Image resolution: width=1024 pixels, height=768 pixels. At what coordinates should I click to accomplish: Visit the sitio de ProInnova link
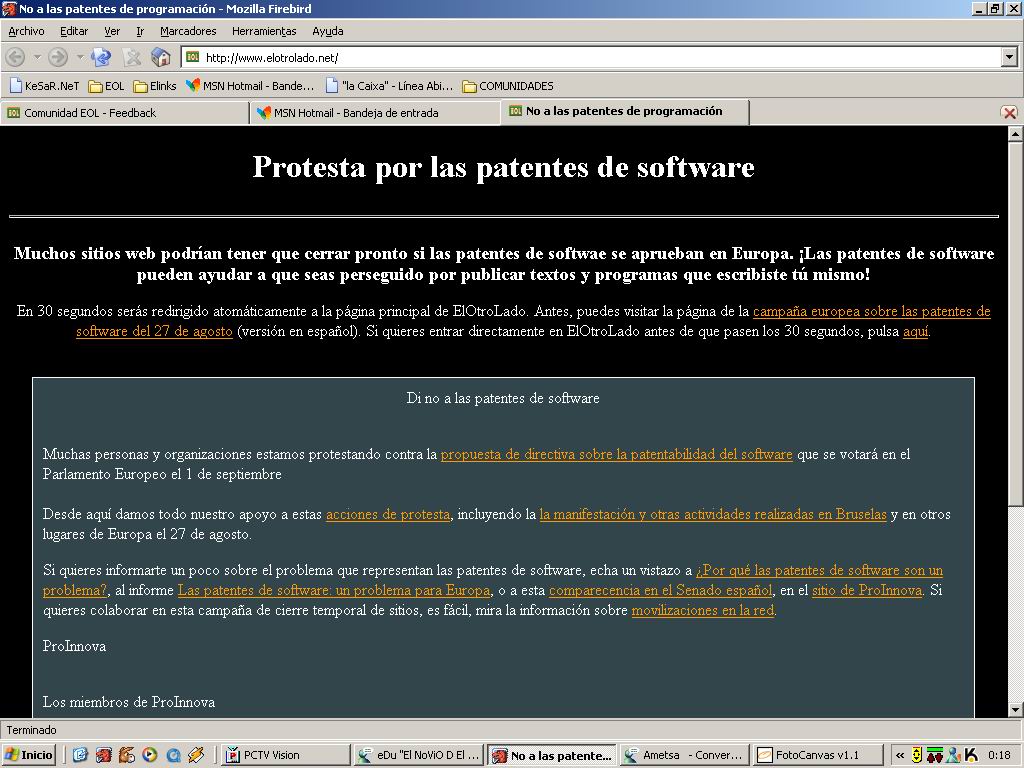[867, 590]
